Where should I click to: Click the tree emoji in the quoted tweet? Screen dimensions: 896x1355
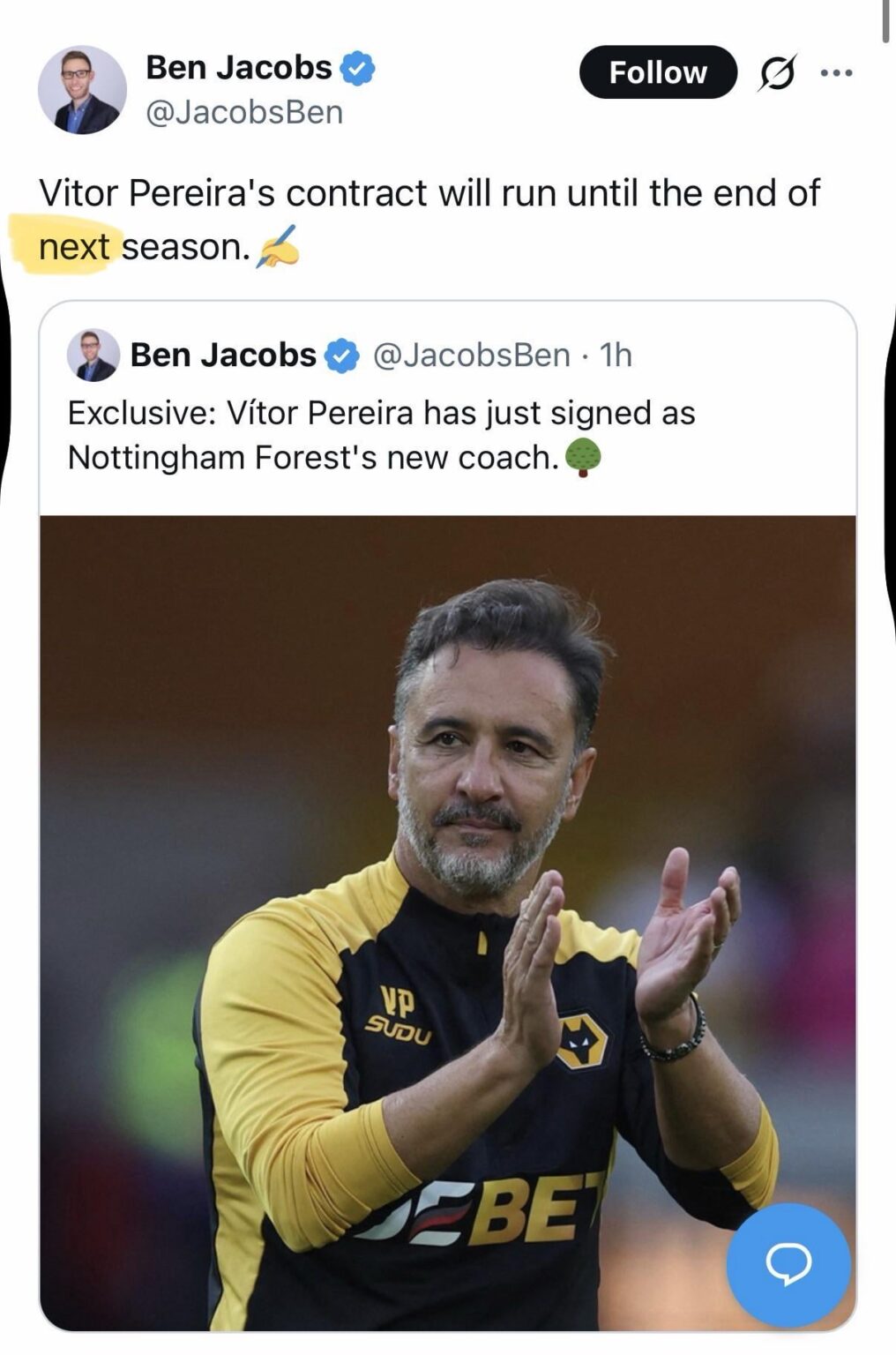584,459
